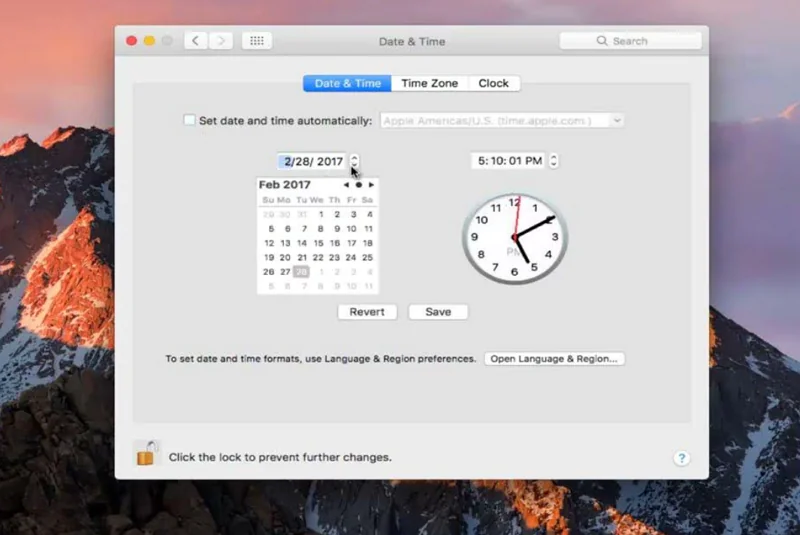Click the Revert button
Screen dimensions: 800x535
[367, 312]
